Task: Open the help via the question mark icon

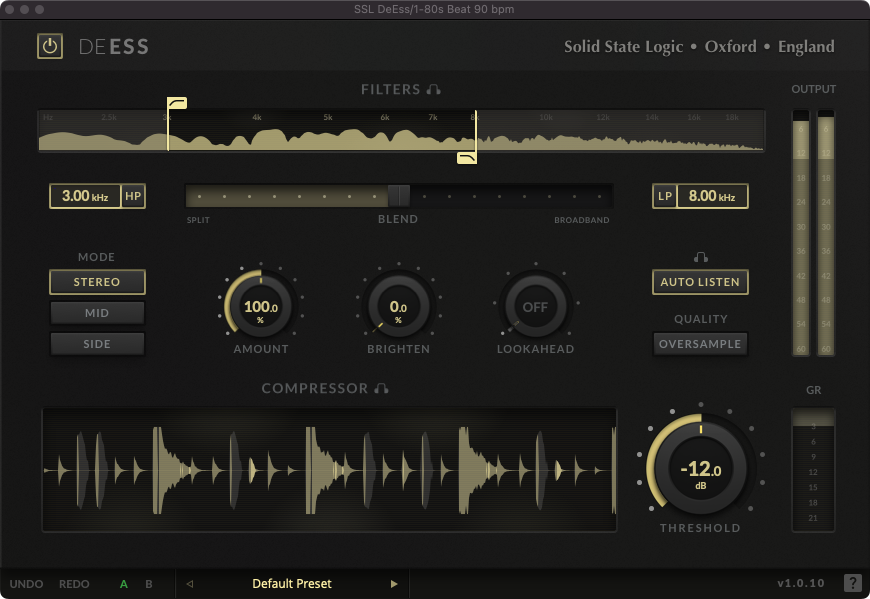Action: click(x=853, y=584)
